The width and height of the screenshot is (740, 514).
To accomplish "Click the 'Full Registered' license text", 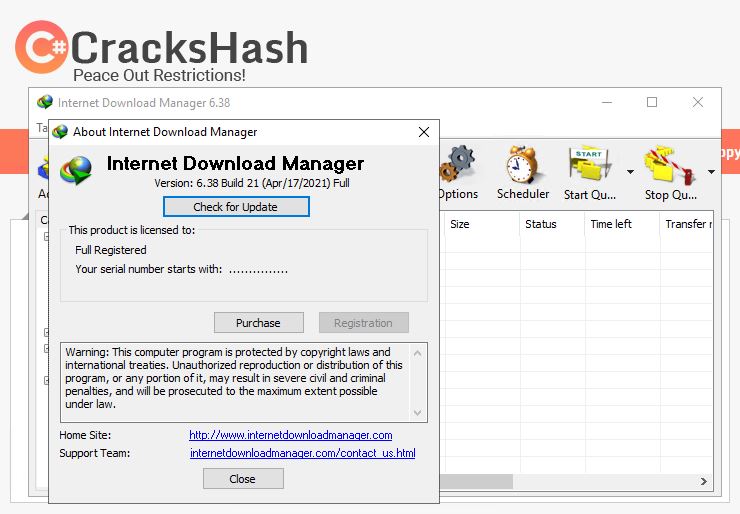I will tap(111, 250).
